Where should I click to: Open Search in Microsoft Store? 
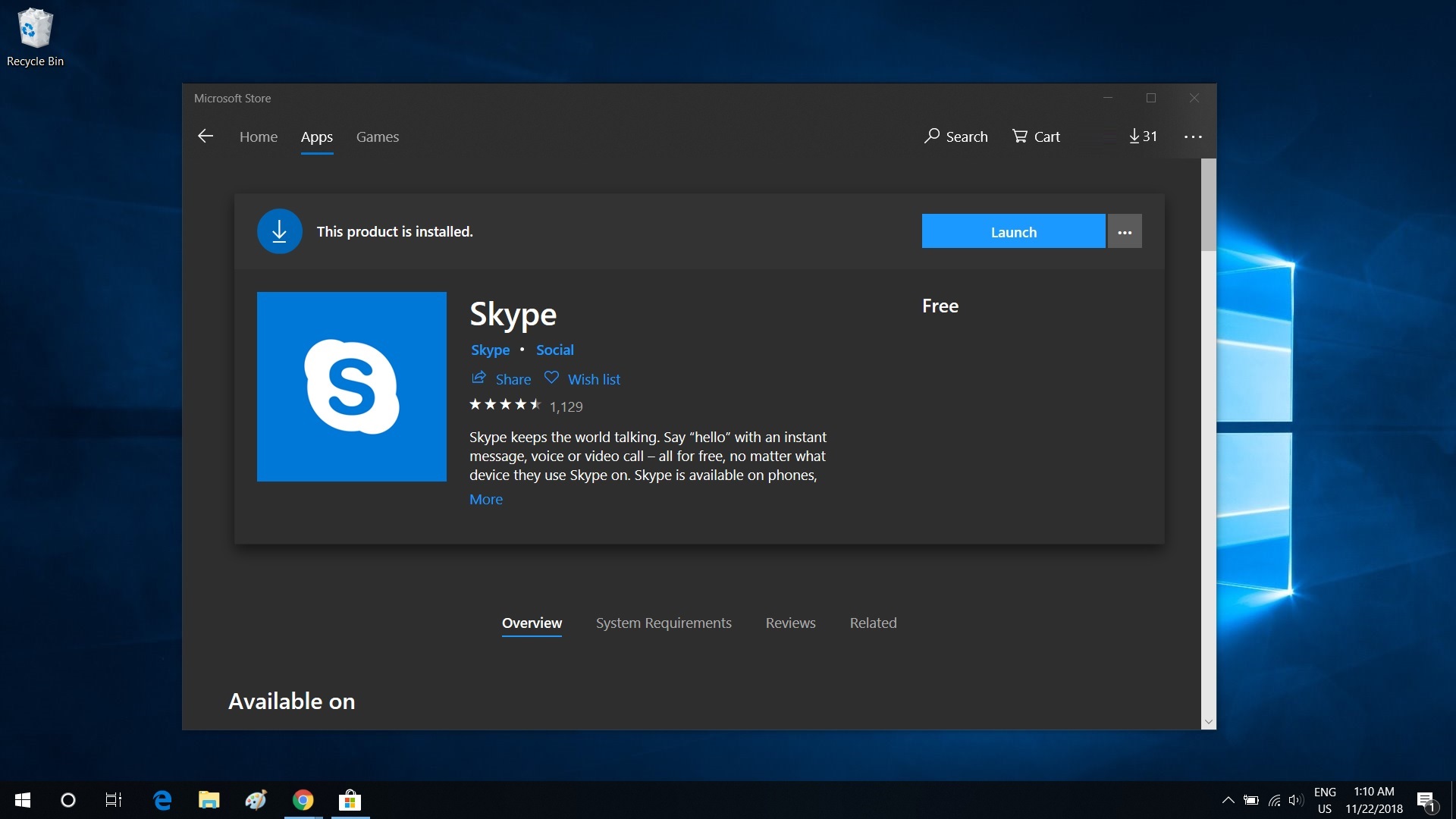click(955, 136)
